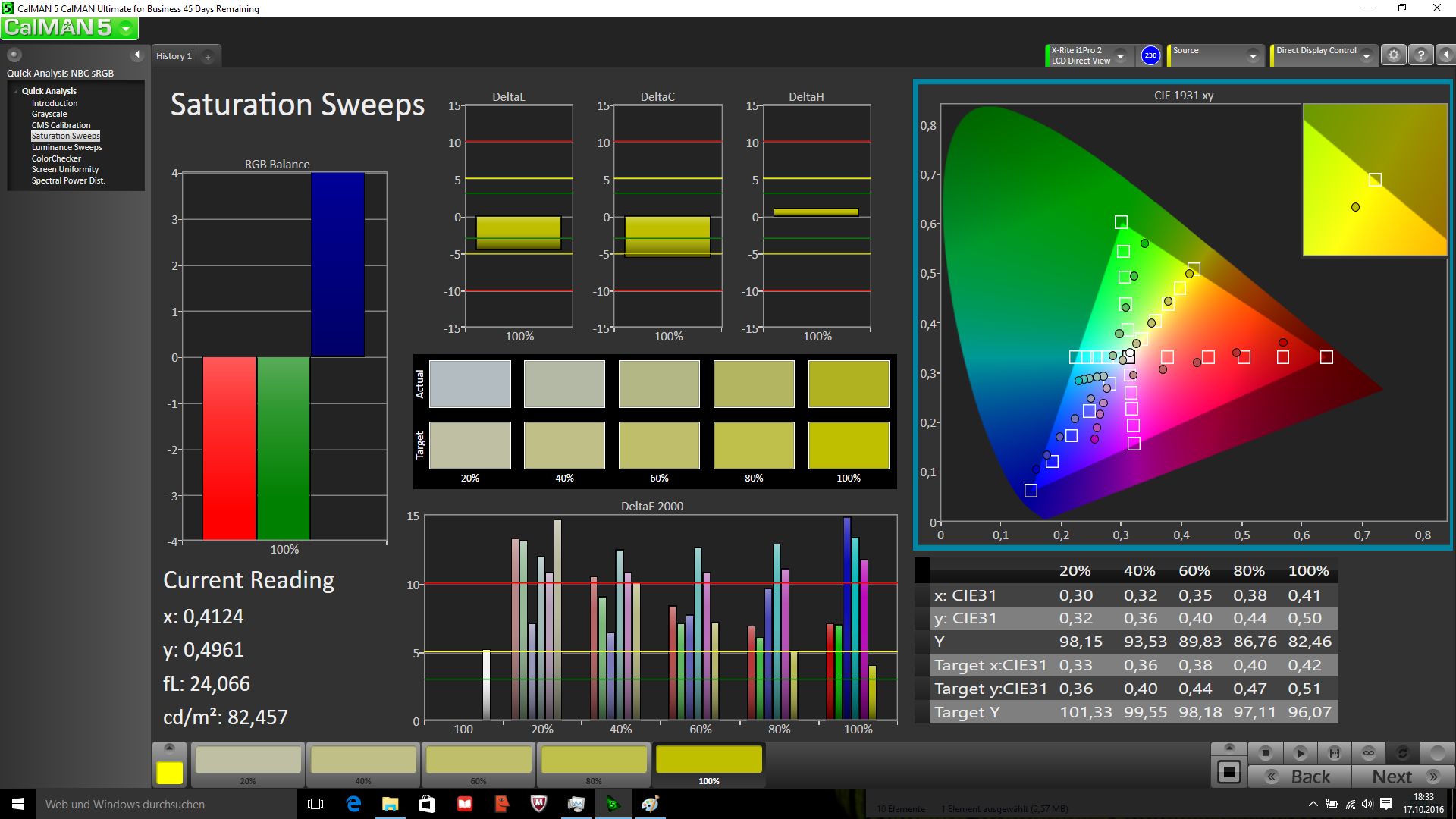Open the Direct Display Control dropdown

1366,56
